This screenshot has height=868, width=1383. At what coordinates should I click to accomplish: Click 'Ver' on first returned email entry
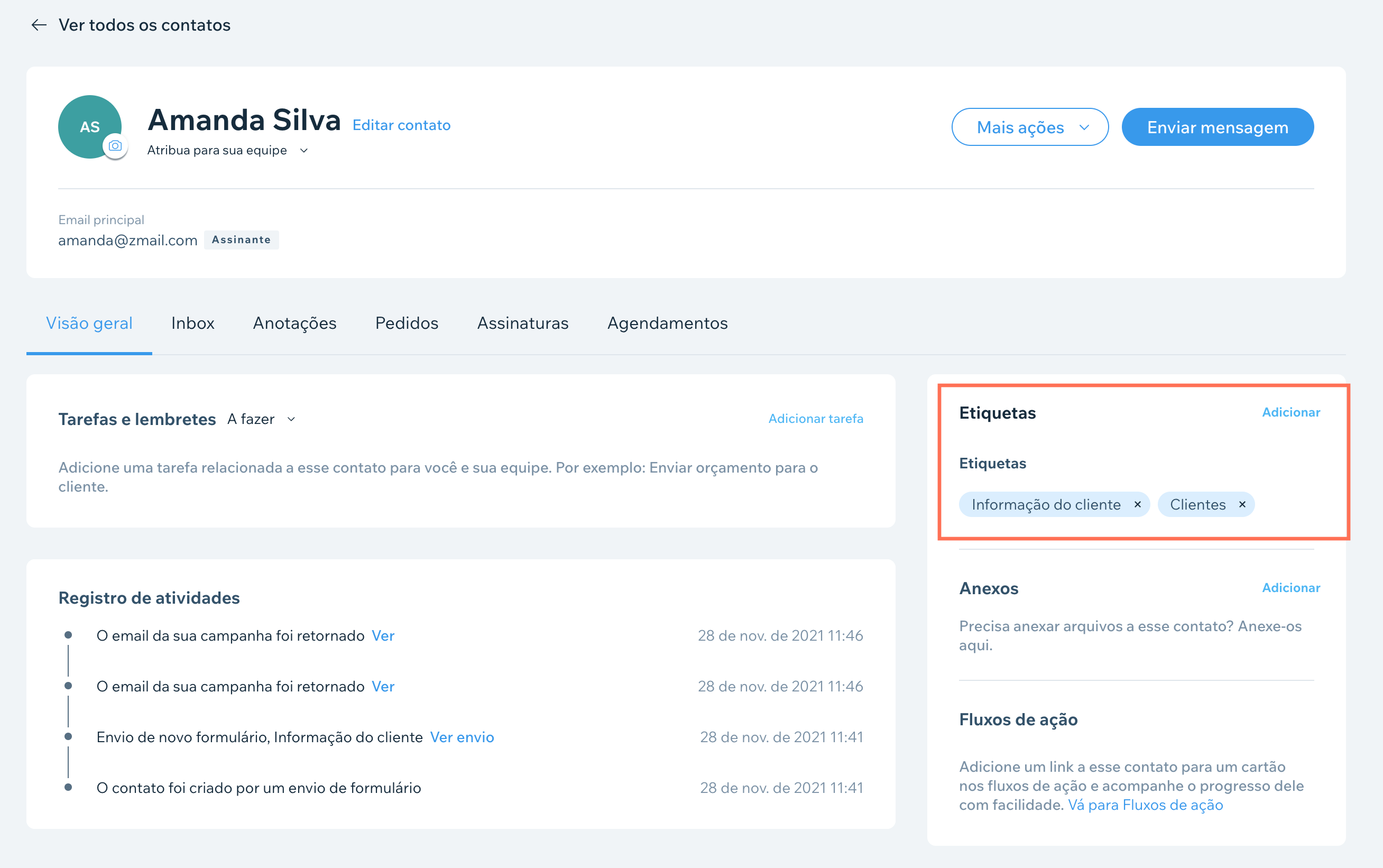click(x=383, y=635)
